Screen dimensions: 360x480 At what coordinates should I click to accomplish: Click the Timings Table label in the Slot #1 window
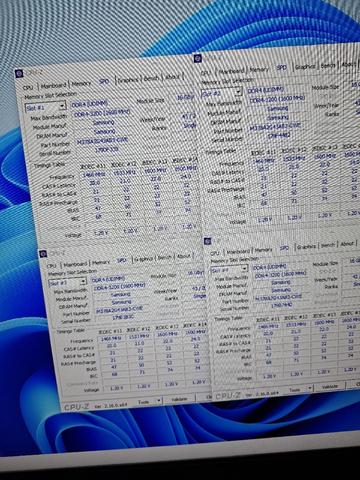(x=50, y=165)
